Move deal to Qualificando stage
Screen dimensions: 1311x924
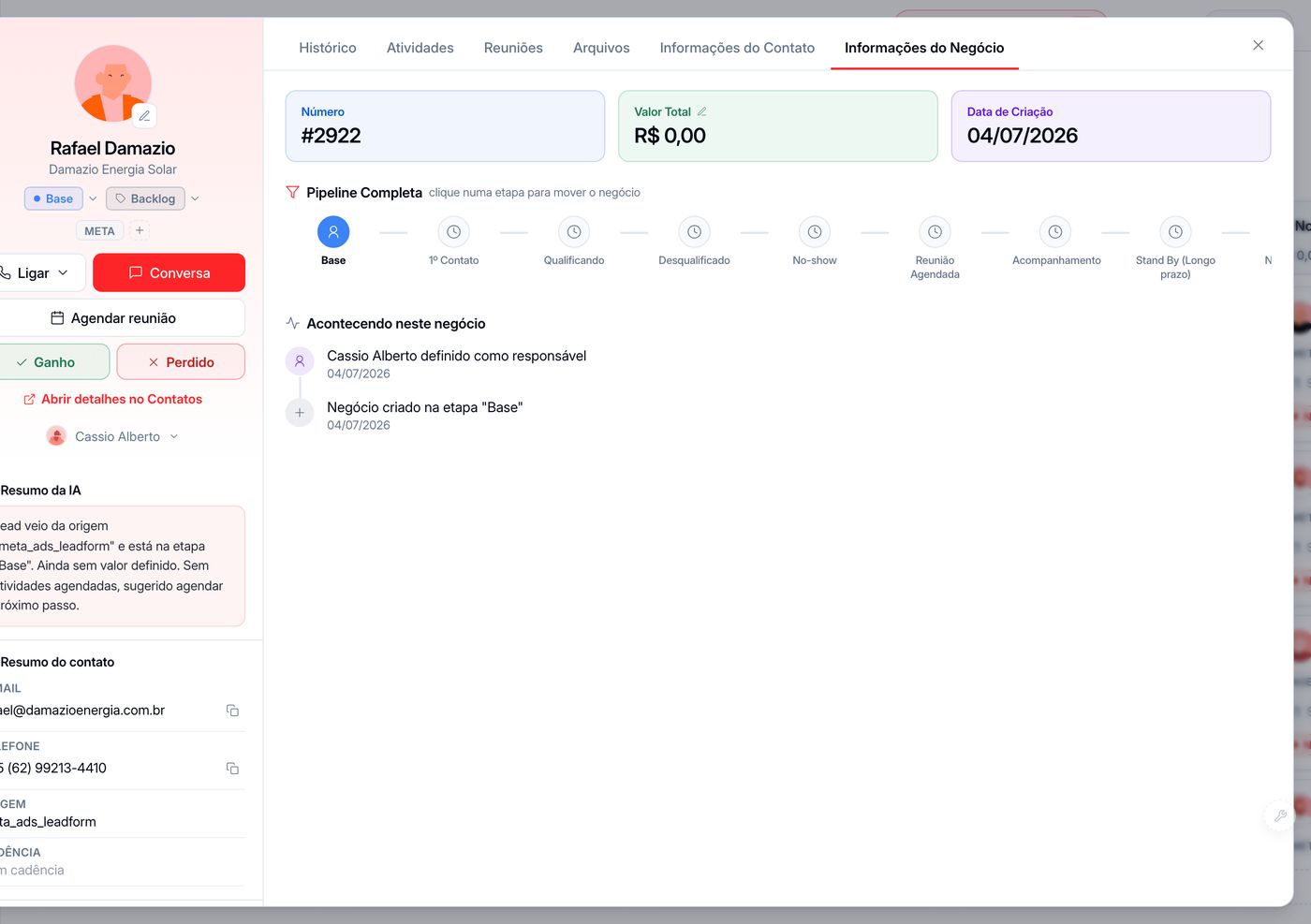point(574,232)
